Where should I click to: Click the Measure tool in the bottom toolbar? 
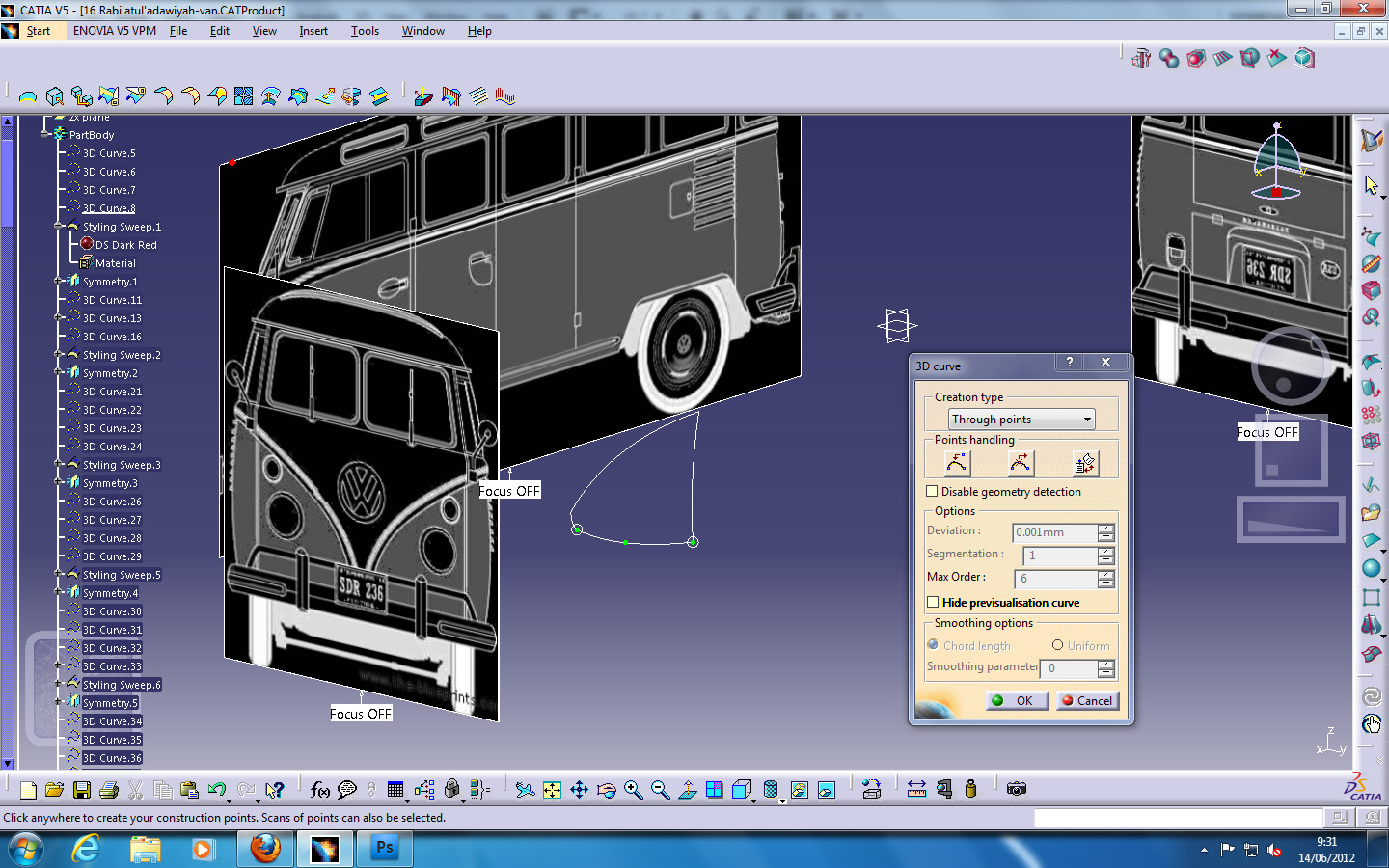pos(916,789)
